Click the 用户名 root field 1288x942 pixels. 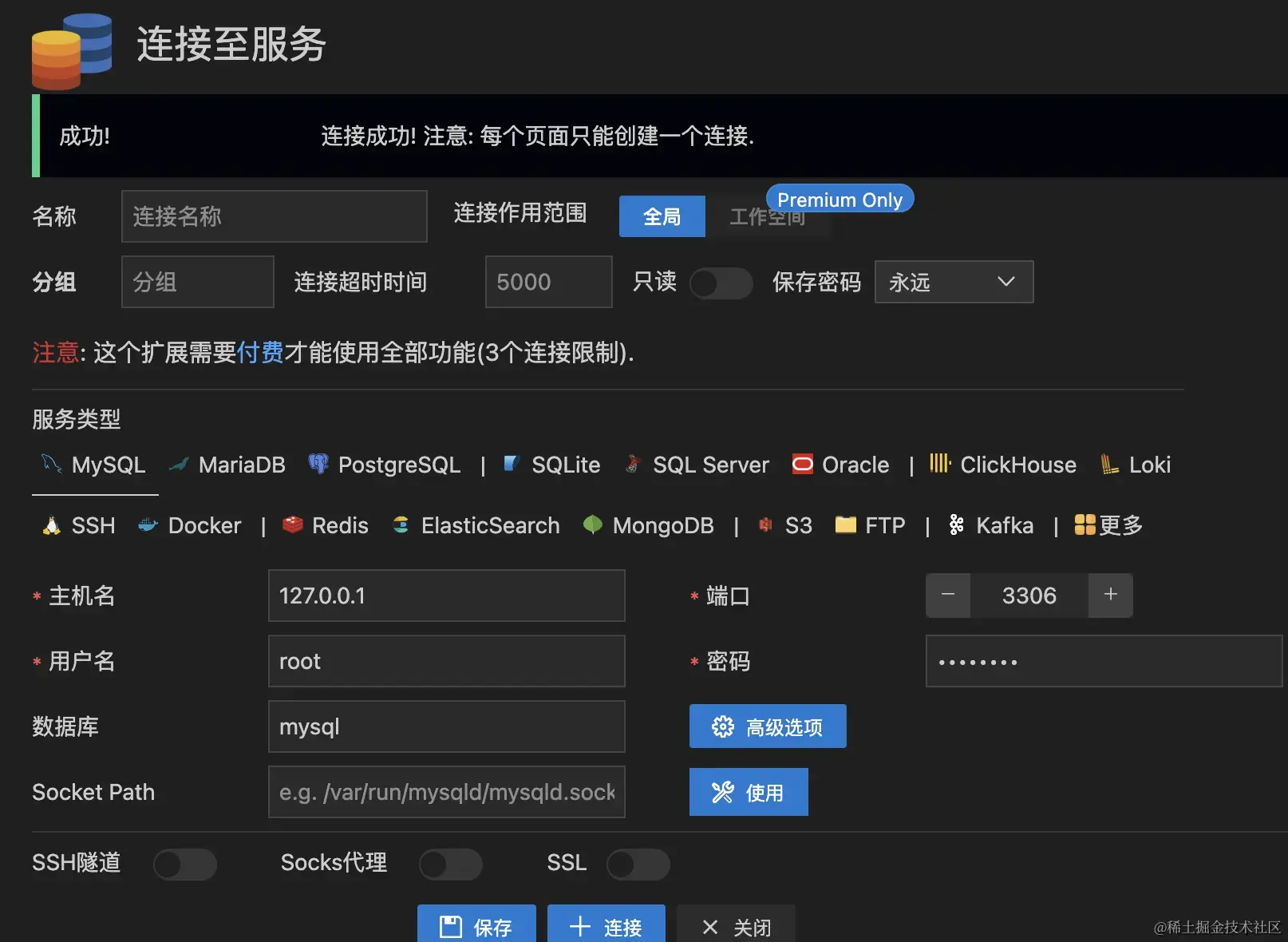[x=447, y=661]
